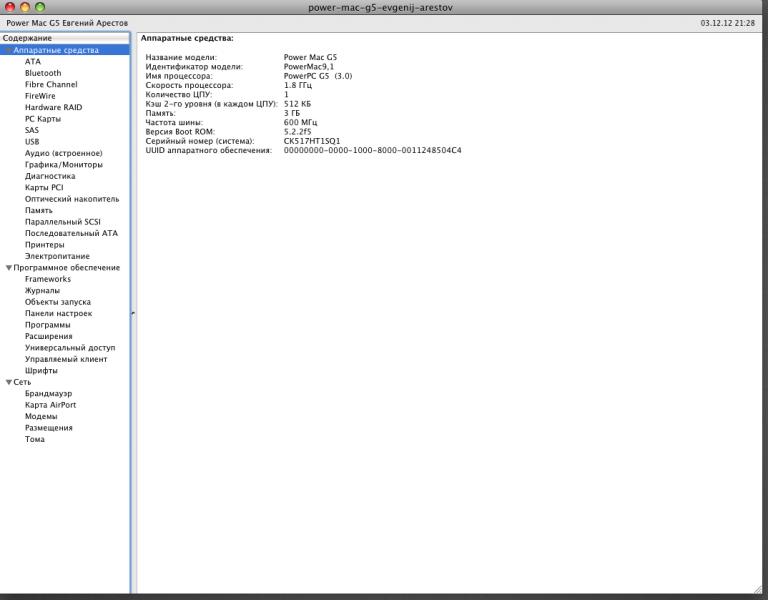The image size is (768, 600).
Task: Click the report date 03.12.12 21:28
Action: [x=727, y=23]
